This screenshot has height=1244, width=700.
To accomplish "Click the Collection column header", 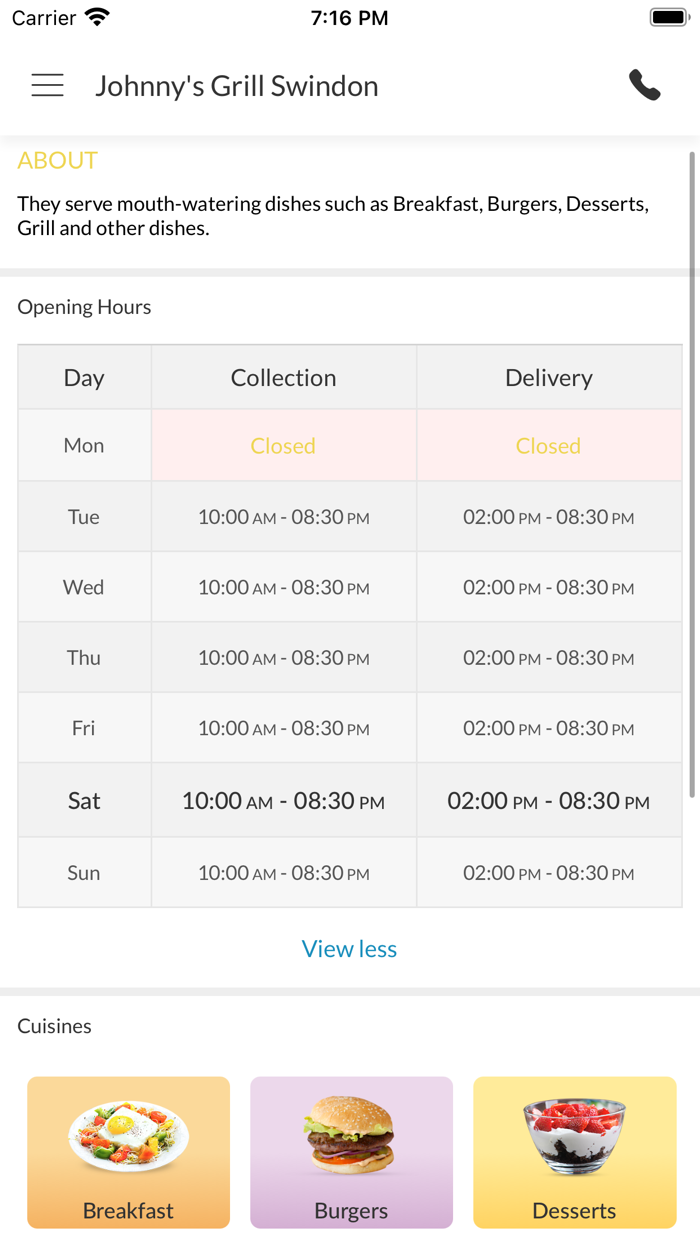I will coord(283,378).
